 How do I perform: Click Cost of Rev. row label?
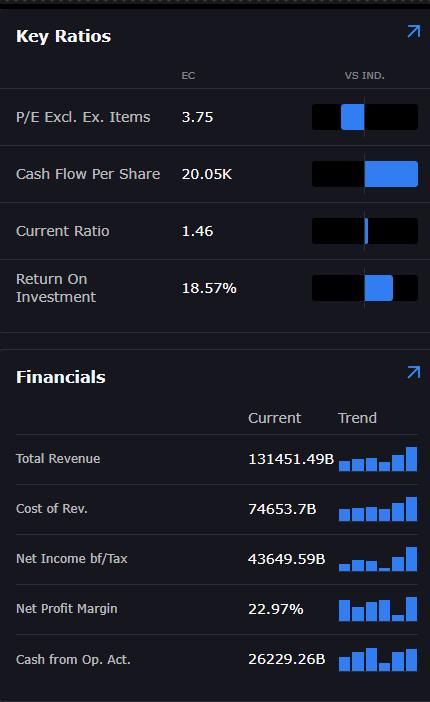coord(52,509)
